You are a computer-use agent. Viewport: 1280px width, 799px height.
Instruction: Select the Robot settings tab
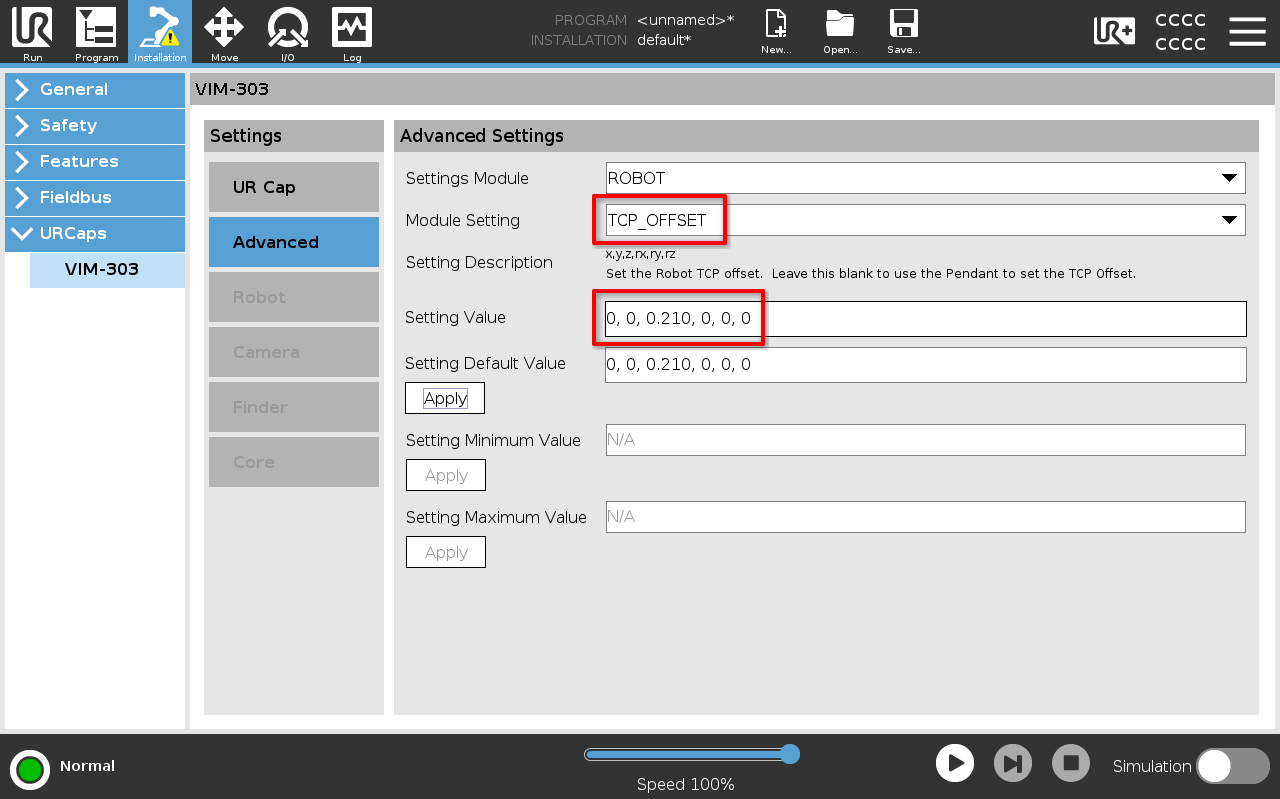point(294,297)
